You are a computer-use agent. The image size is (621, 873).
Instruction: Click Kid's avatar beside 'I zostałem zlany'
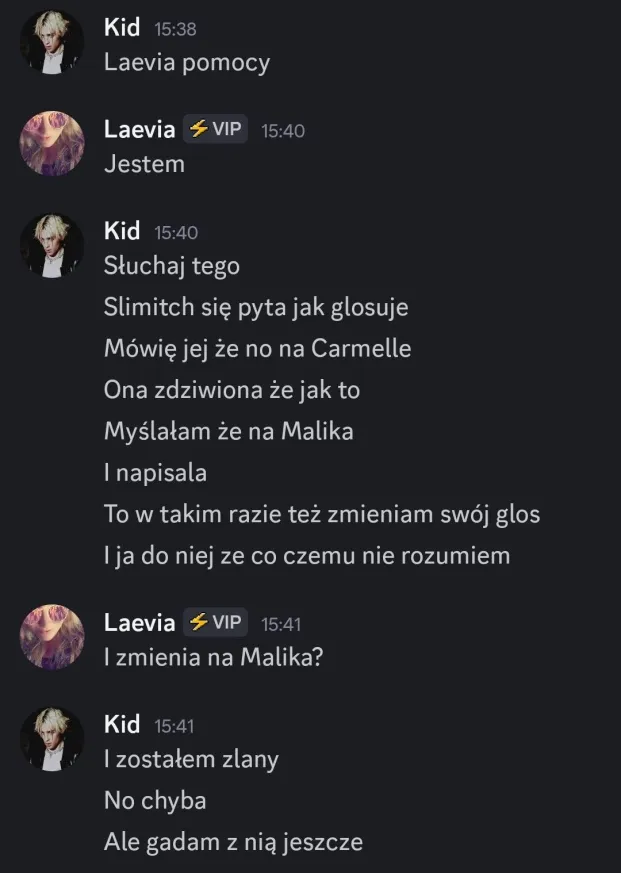tap(52, 739)
